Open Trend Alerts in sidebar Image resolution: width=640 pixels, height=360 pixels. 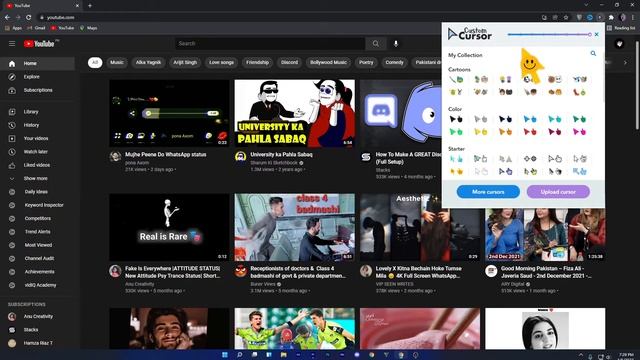coord(38,232)
